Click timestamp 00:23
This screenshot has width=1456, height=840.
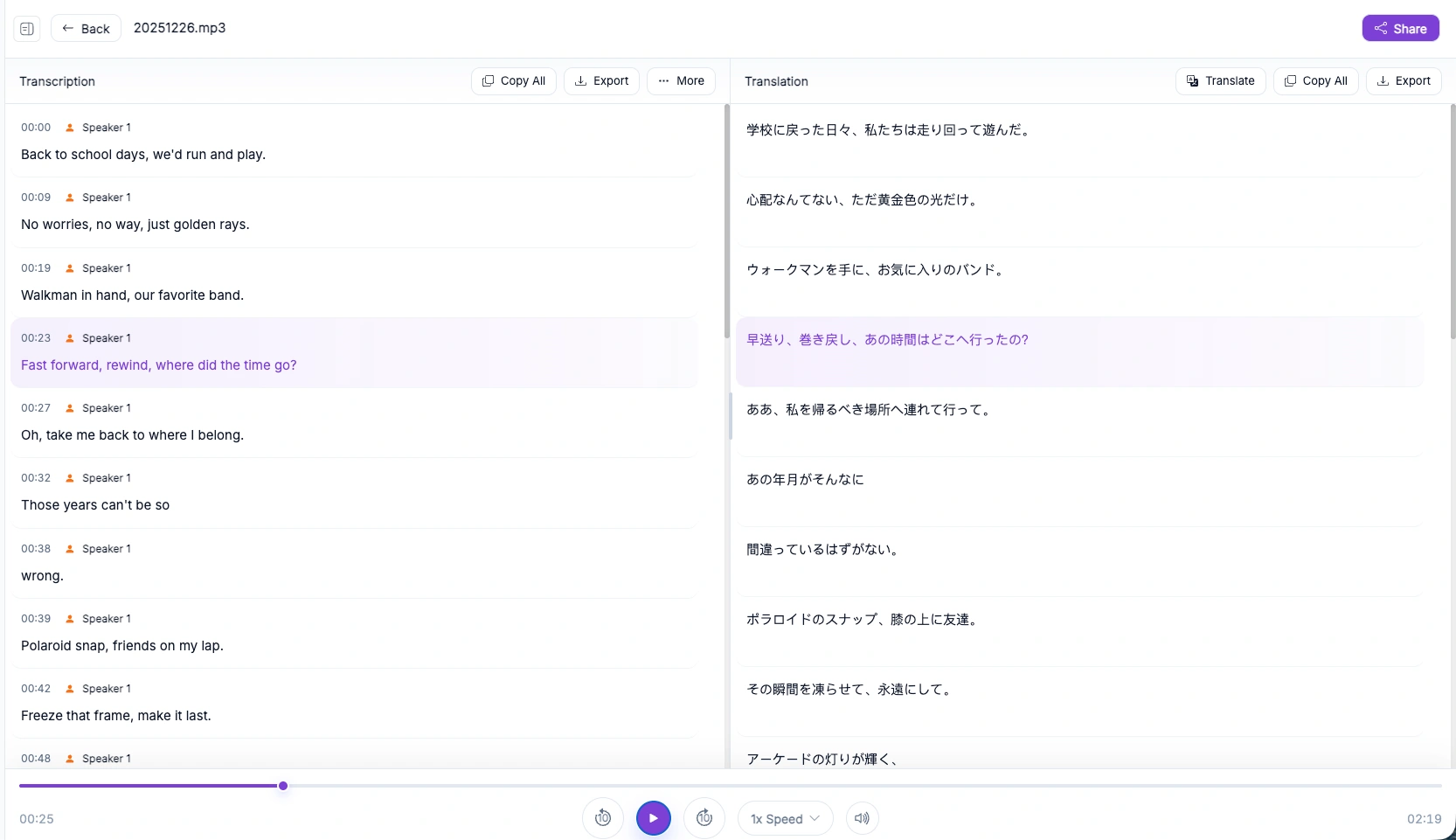[x=36, y=338]
